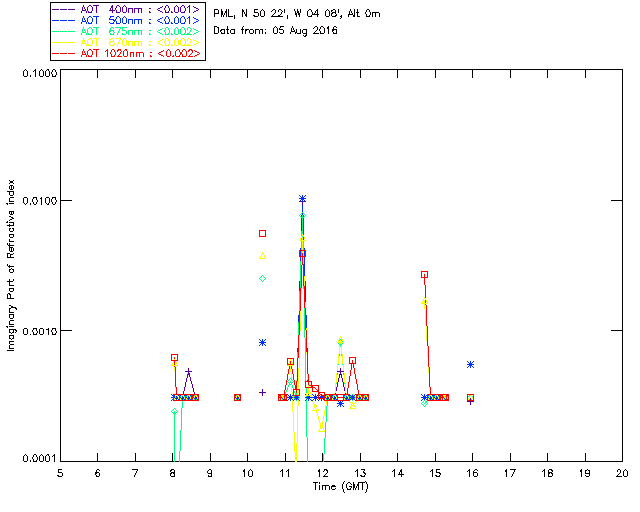Click the x-axis tick label '19'

click(585, 473)
